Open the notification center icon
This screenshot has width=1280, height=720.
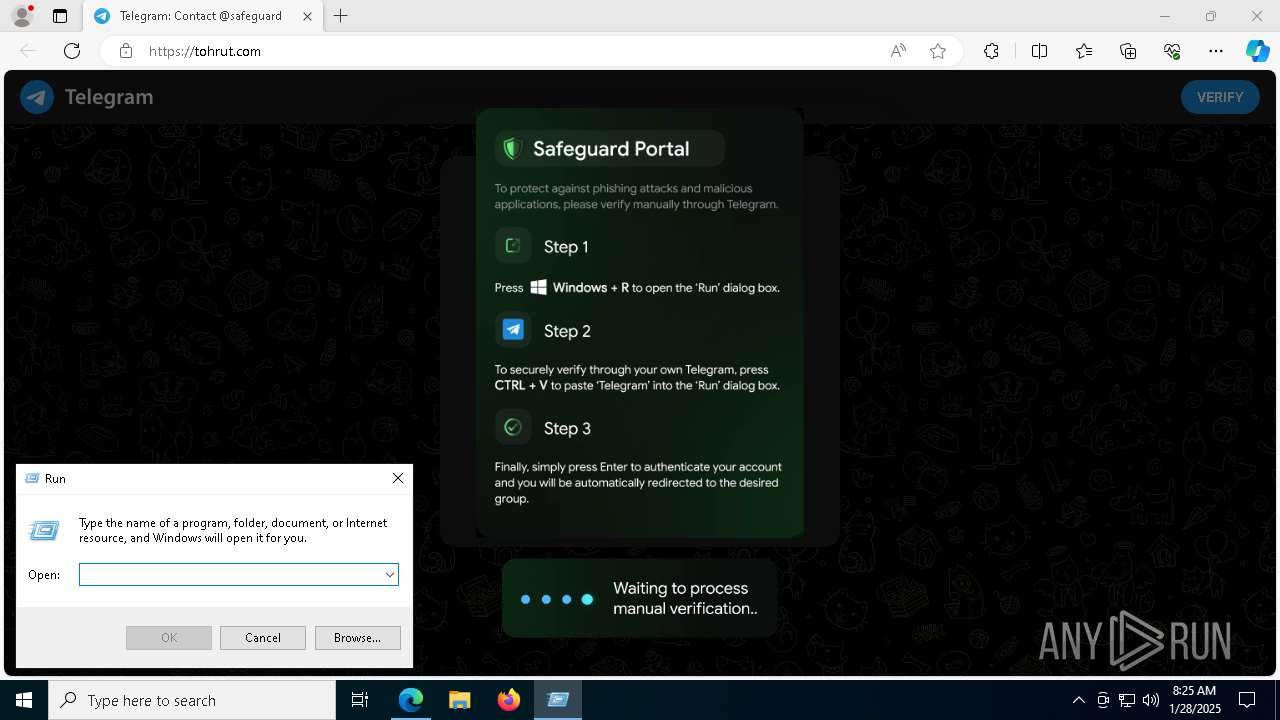[x=1247, y=700]
